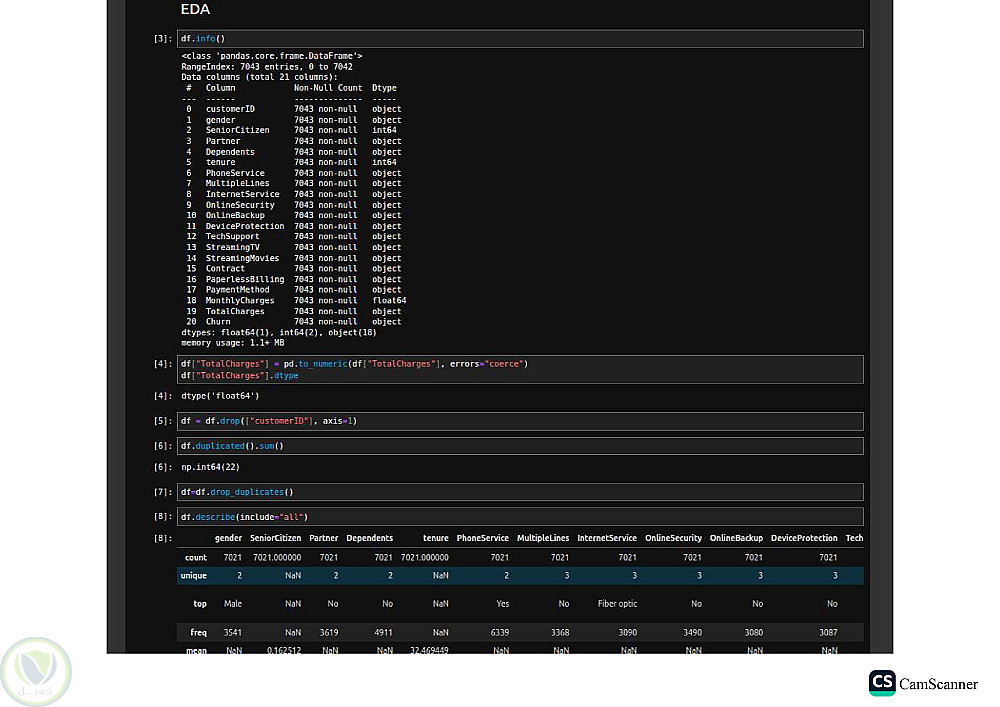Viewport: 1000px width, 707px height.
Task: Click the CamScanner logo
Action: coord(923,683)
